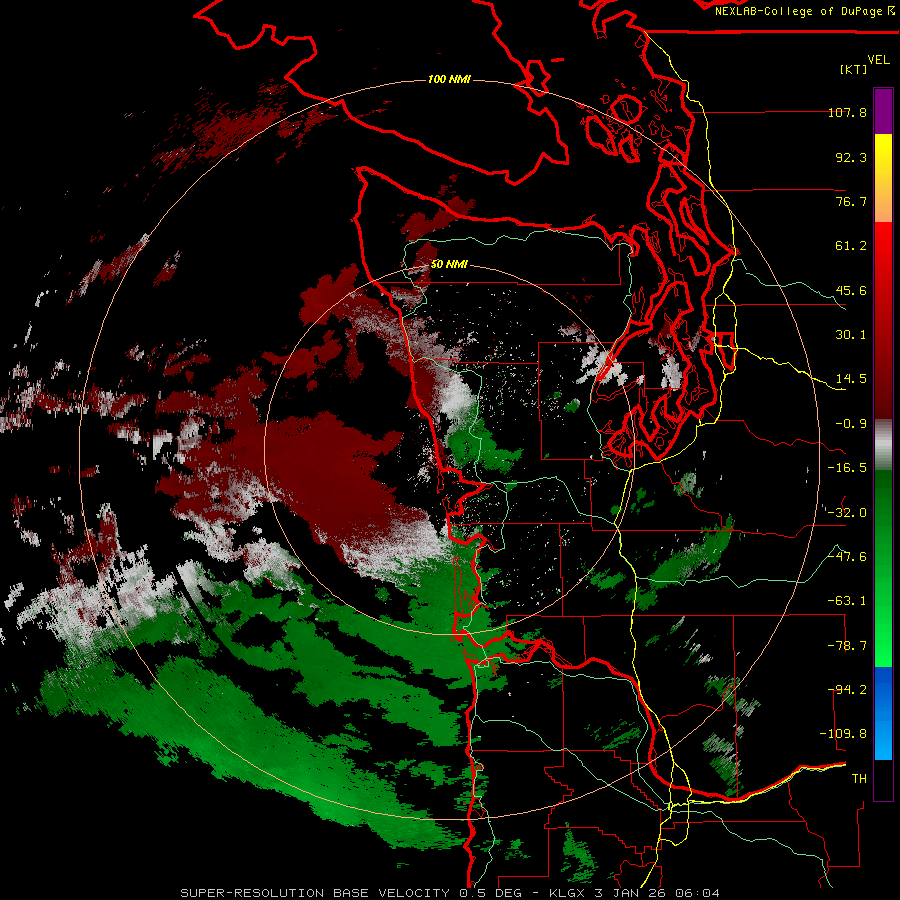Click the 92.3 value on velocity scale
The height and width of the screenshot is (900, 900).
click(x=851, y=157)
